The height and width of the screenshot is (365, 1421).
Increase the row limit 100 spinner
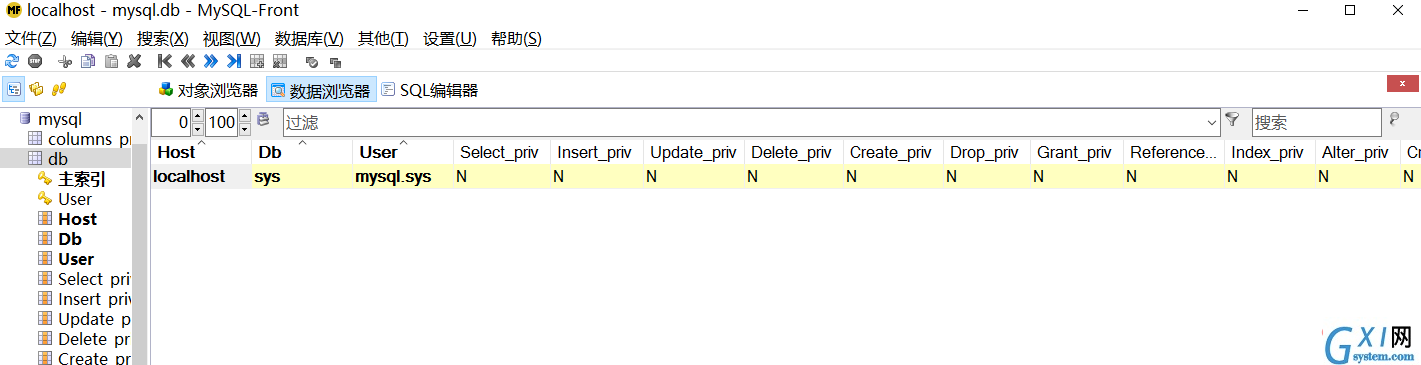pos(245,117)
